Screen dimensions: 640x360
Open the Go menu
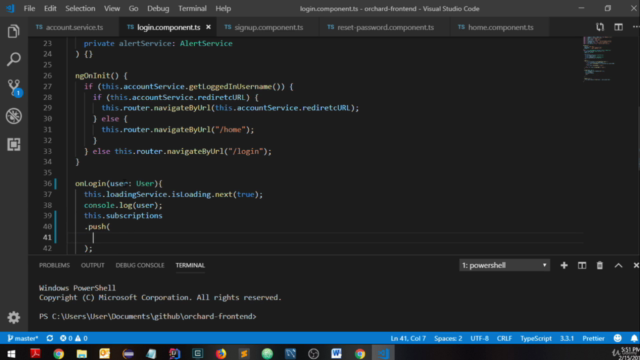(x=133, y=9)
